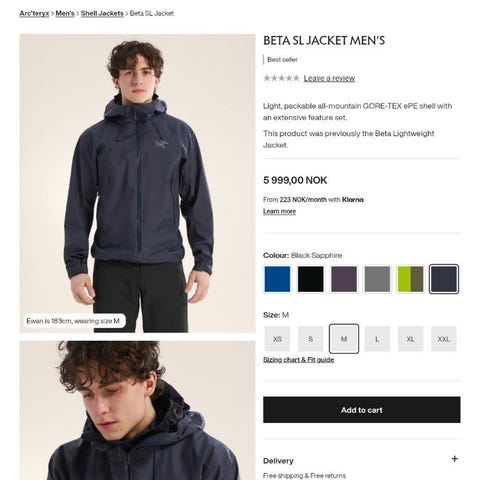Select the Black Sapphire colour swatch
This screenshot has height=480, width=480.
coord(444,279)
